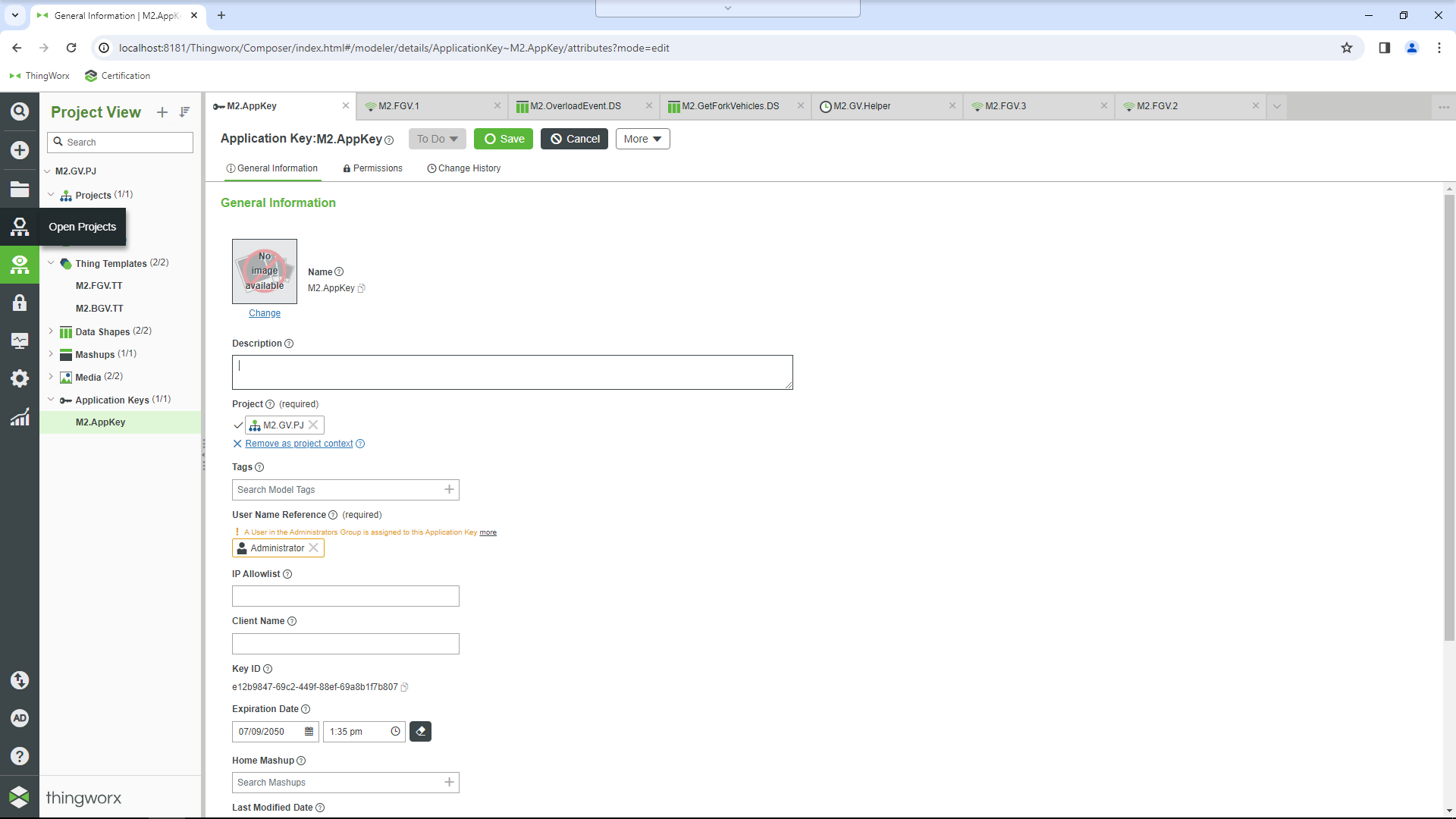Open the More actions dropdown
The width and height of the screenshot is (1456, 819).
(x=642, y=139)
